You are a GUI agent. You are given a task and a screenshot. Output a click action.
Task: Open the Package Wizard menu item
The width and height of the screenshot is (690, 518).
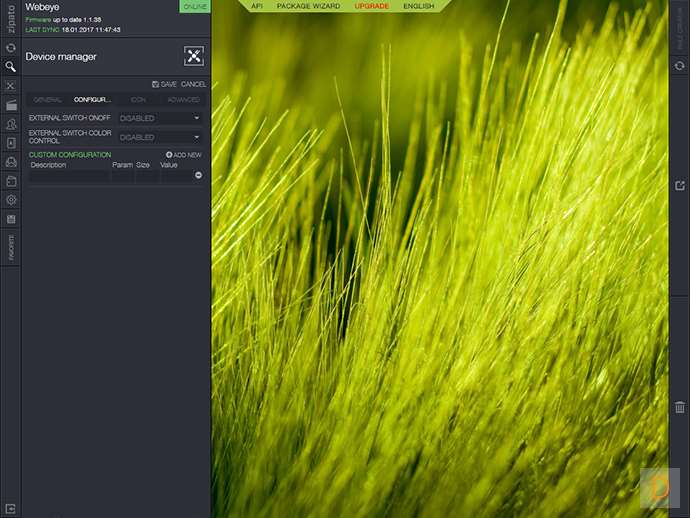click(308, 6)
